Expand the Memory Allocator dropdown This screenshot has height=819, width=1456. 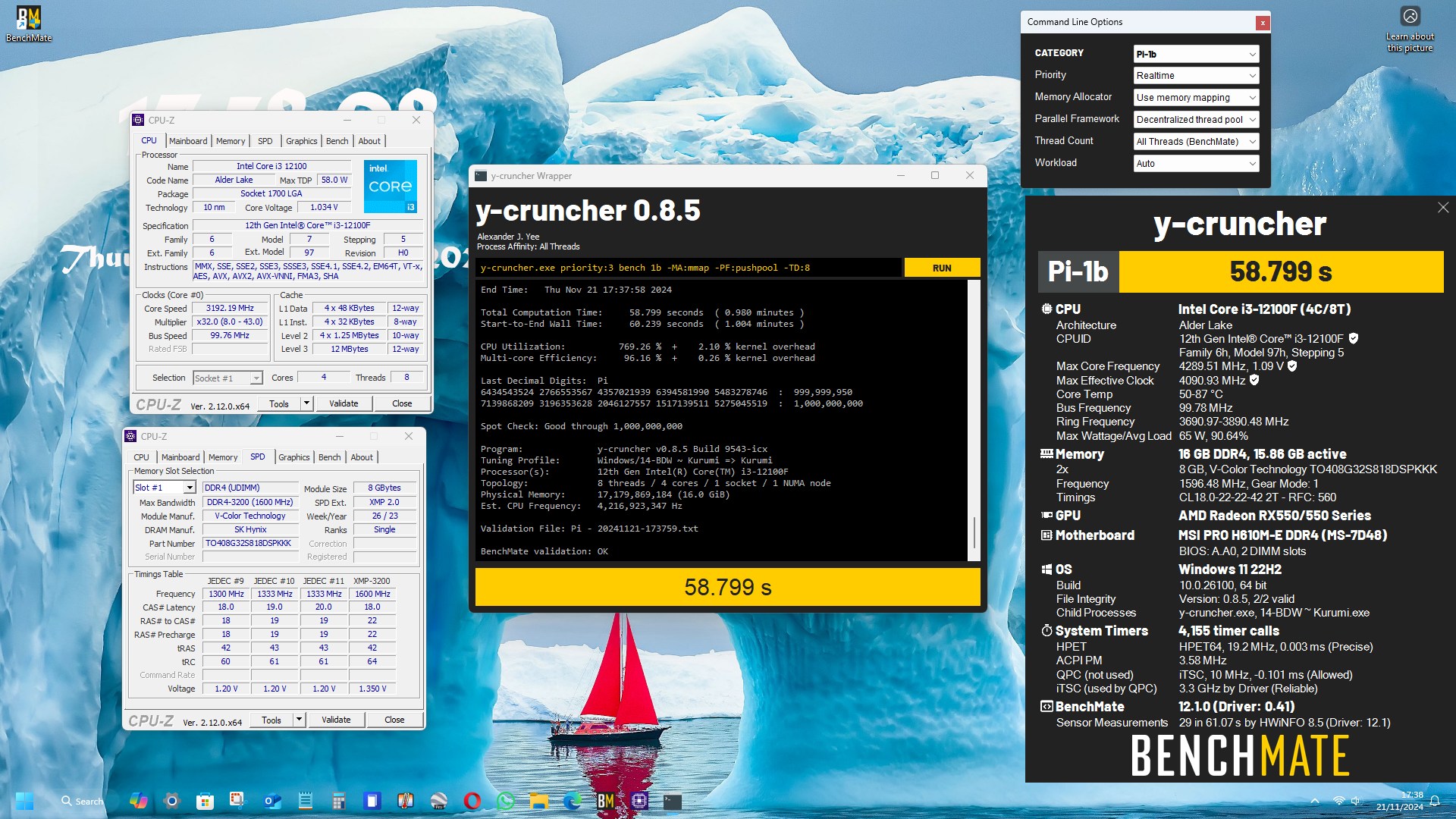(1196, 97)
